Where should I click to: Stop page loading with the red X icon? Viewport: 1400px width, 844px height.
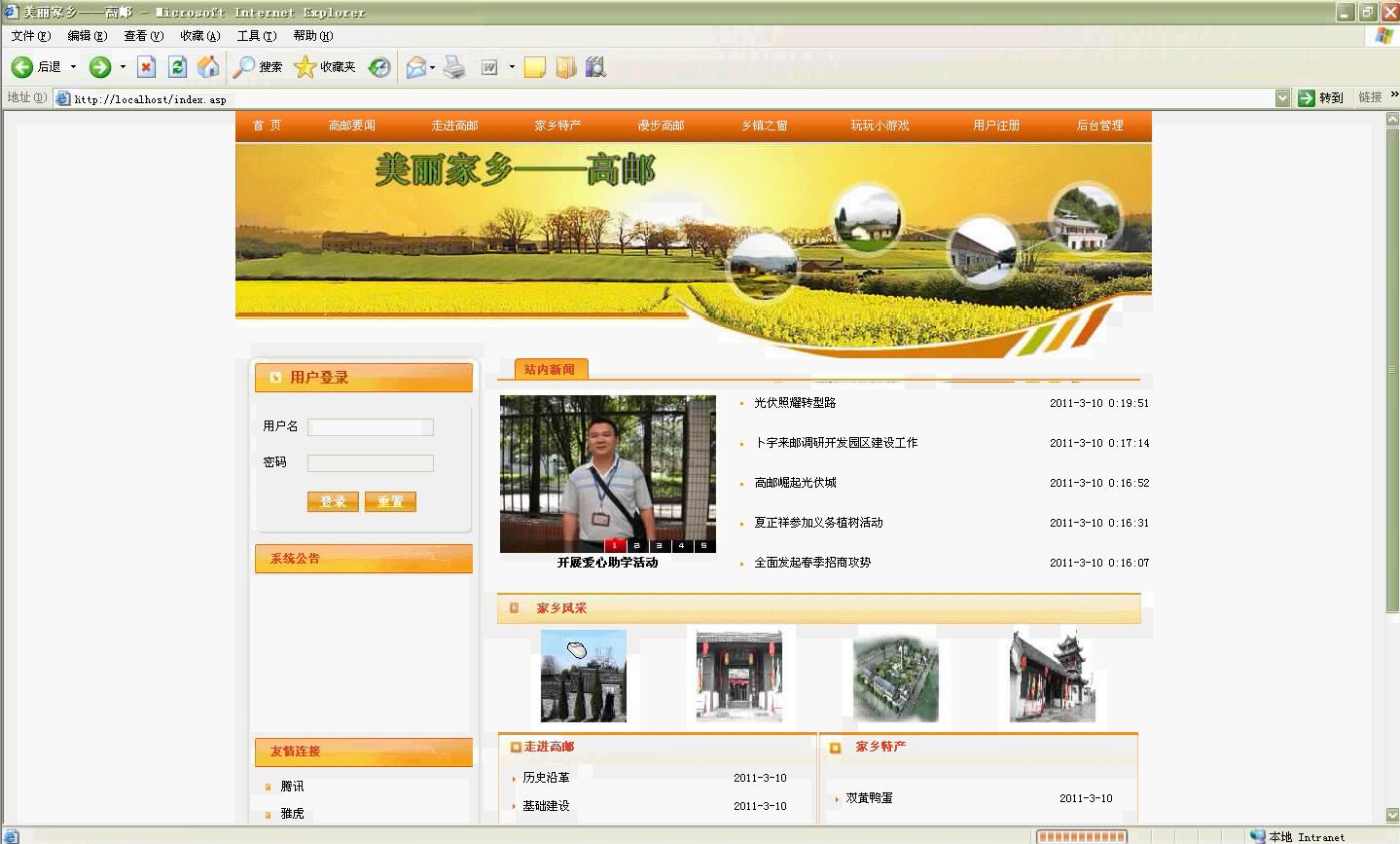(146, 67)
